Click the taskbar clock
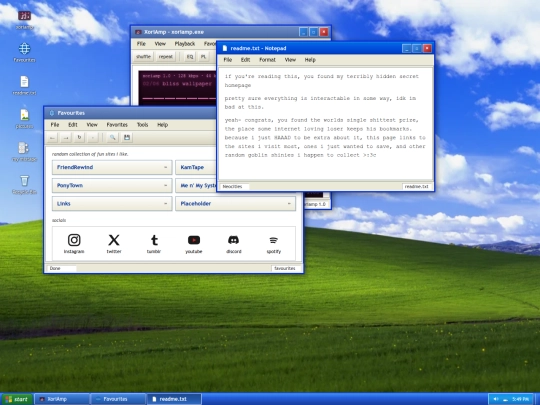 click(520, 399)
